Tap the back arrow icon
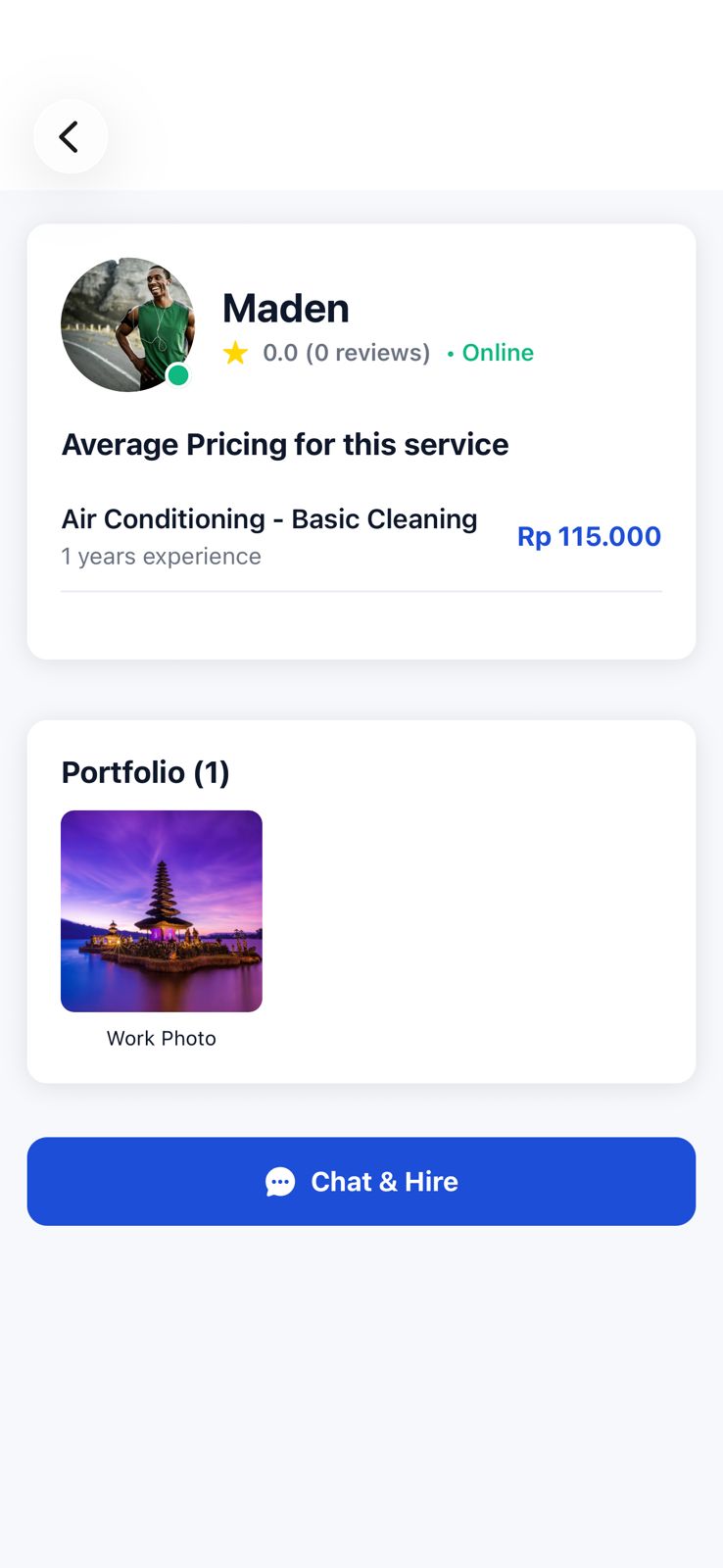Image resolution: width=723 pixels, height=1568 pixels. point(70,136)
